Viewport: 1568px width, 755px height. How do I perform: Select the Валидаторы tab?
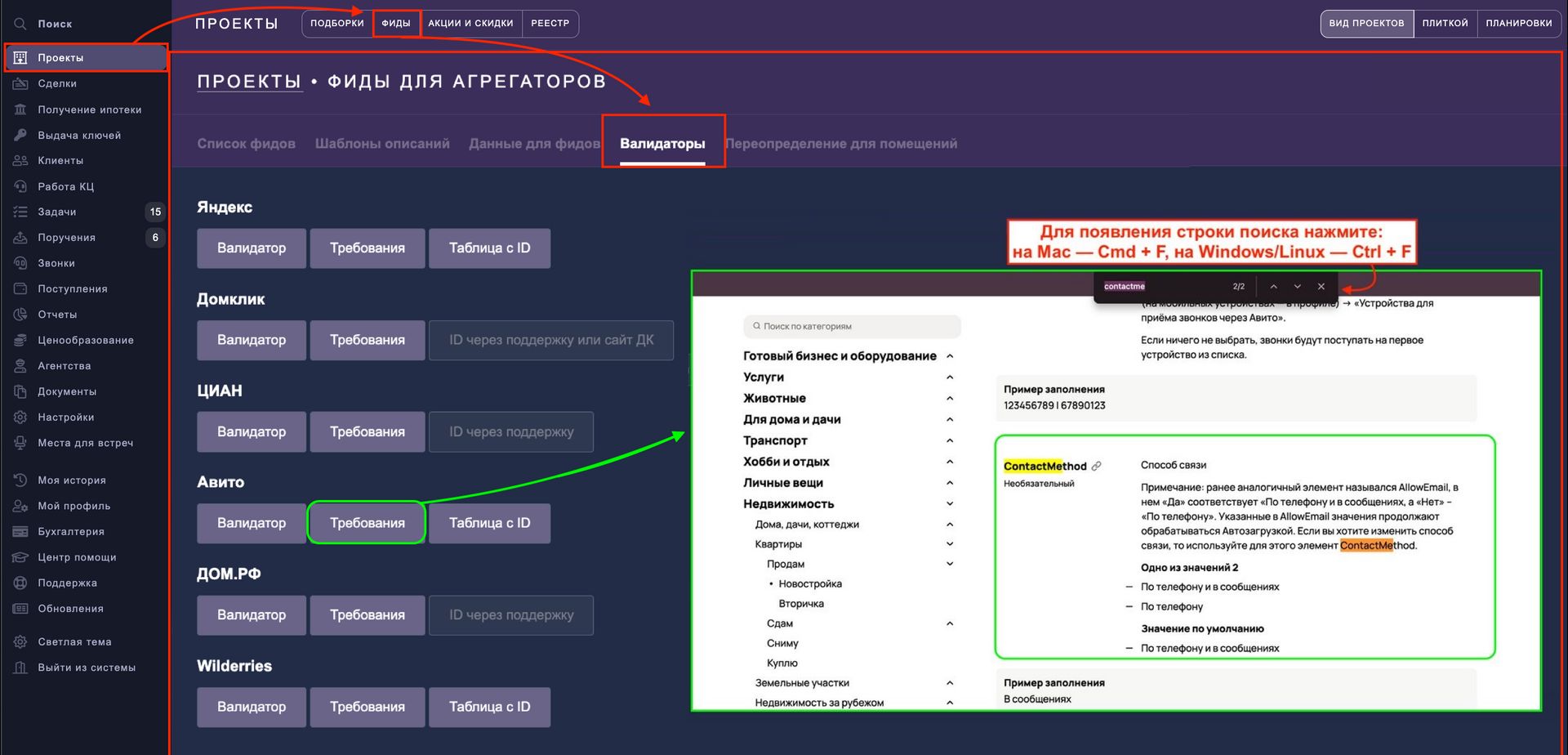coord(662,144)
